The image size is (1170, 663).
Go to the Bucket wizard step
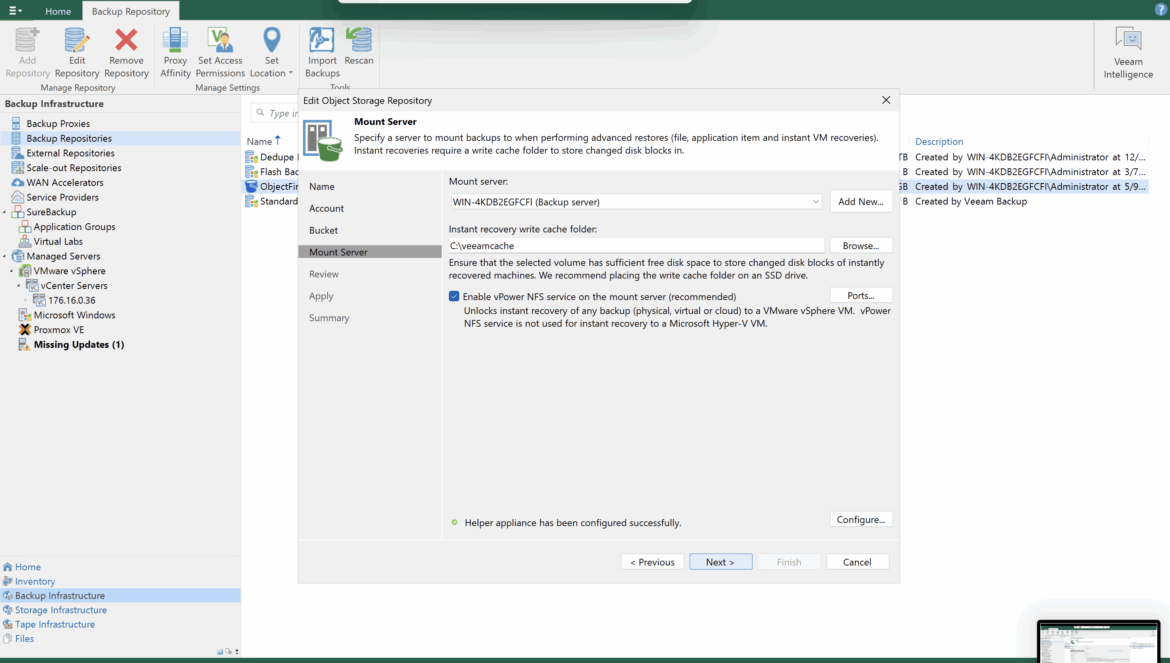(x=323, y=230)
